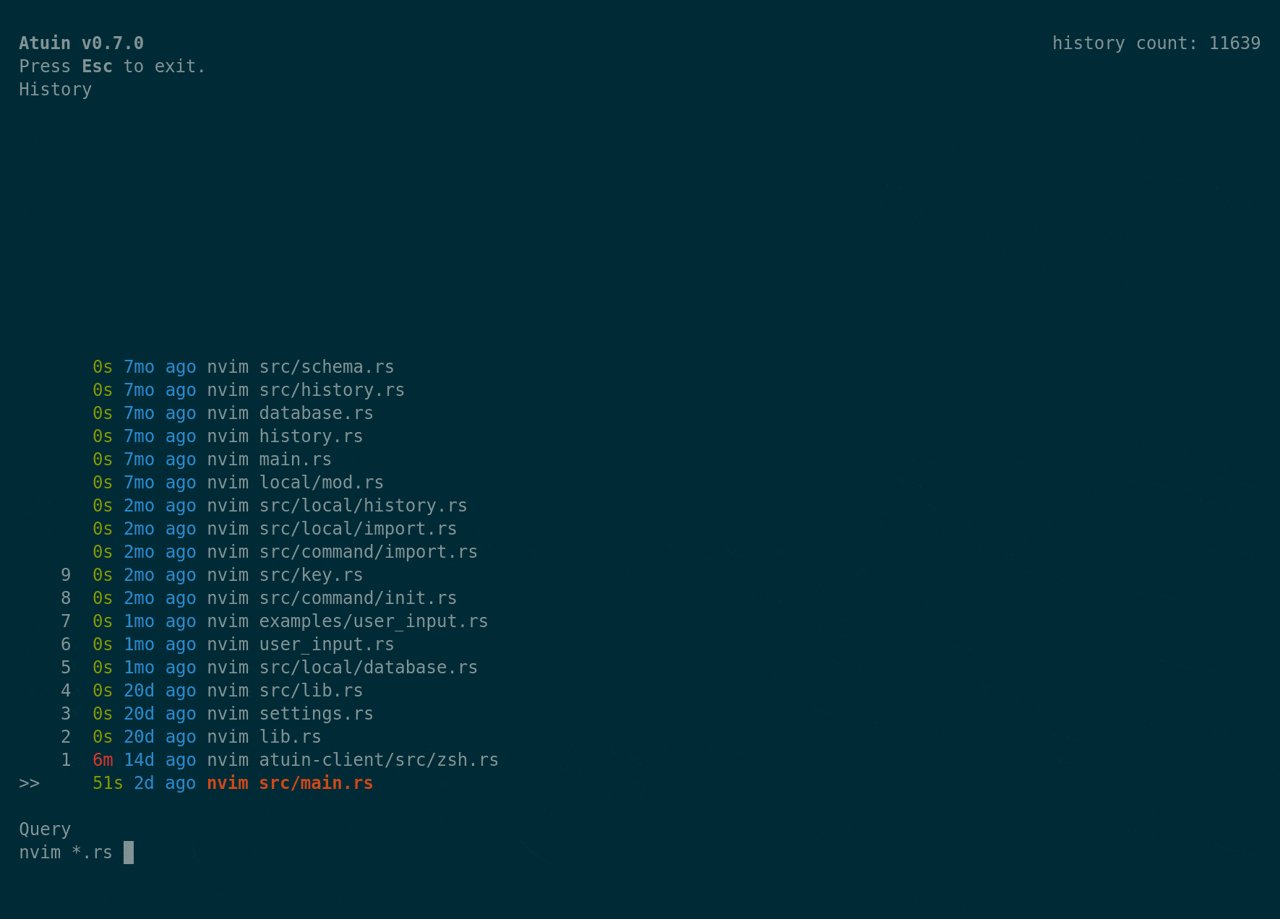The image size is (1280, 919).
Task: Click entry 8 nvim src/command/init.rs
Action: click(259, 598)
